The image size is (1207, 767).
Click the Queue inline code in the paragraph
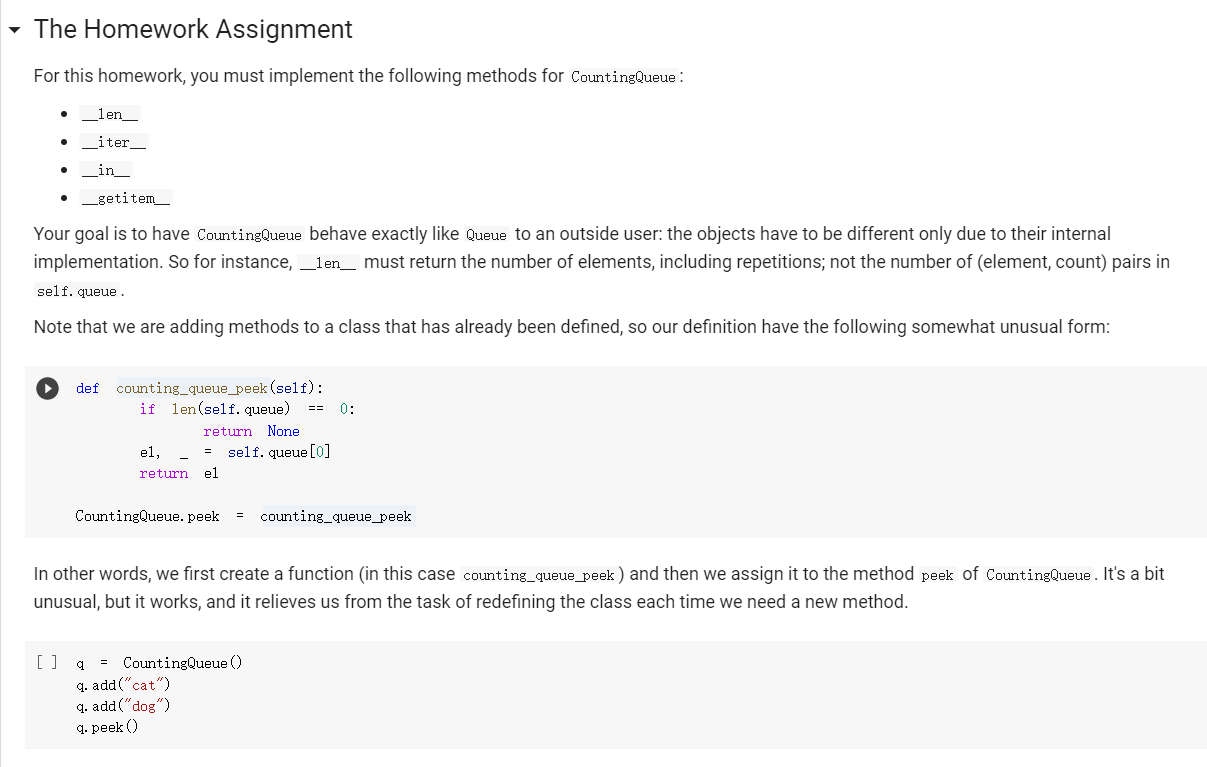coord(487,234)
